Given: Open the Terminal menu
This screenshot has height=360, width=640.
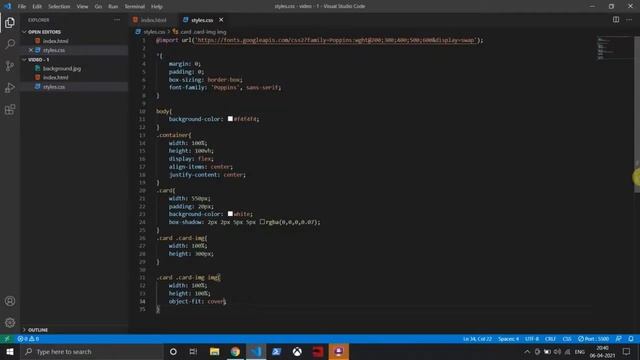Looking at the screenshot, I should [135, 6].
